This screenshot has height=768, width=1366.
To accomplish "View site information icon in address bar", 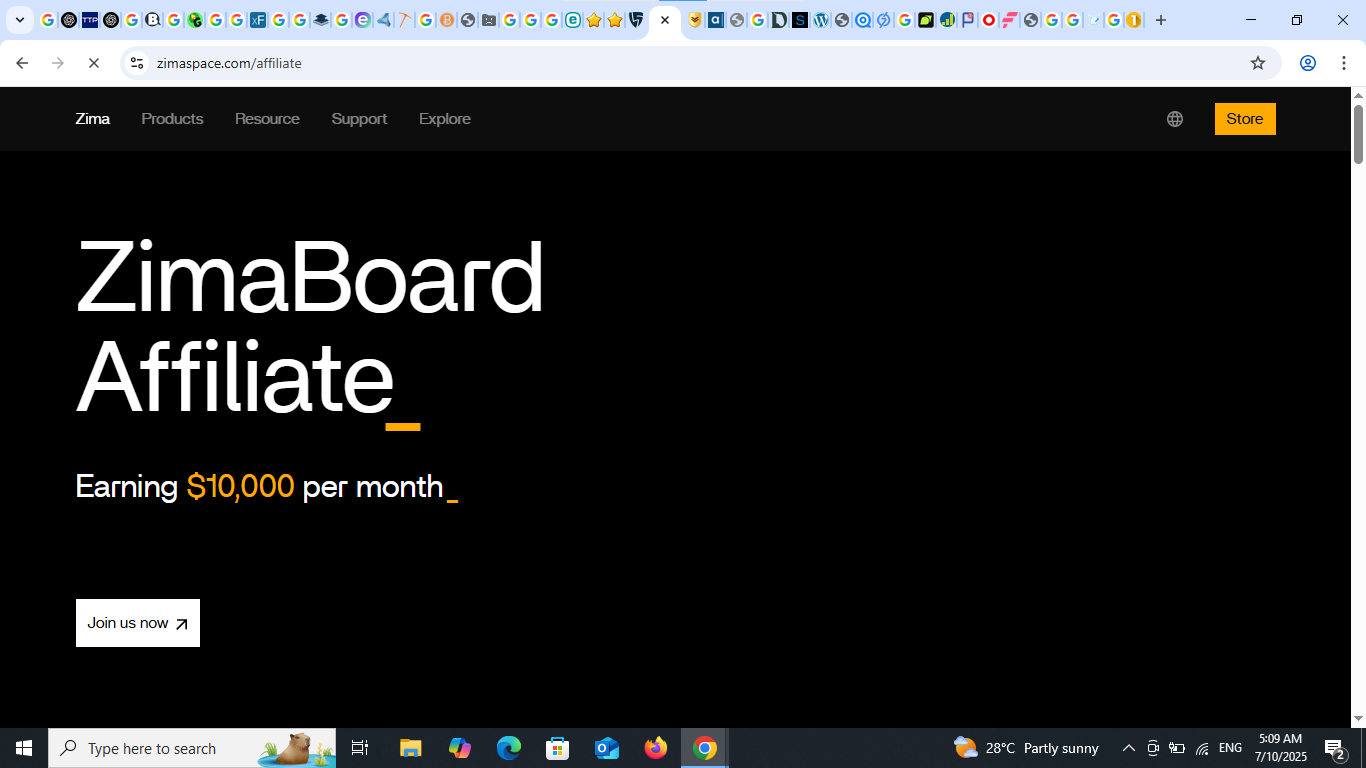I will pos(137,63).
